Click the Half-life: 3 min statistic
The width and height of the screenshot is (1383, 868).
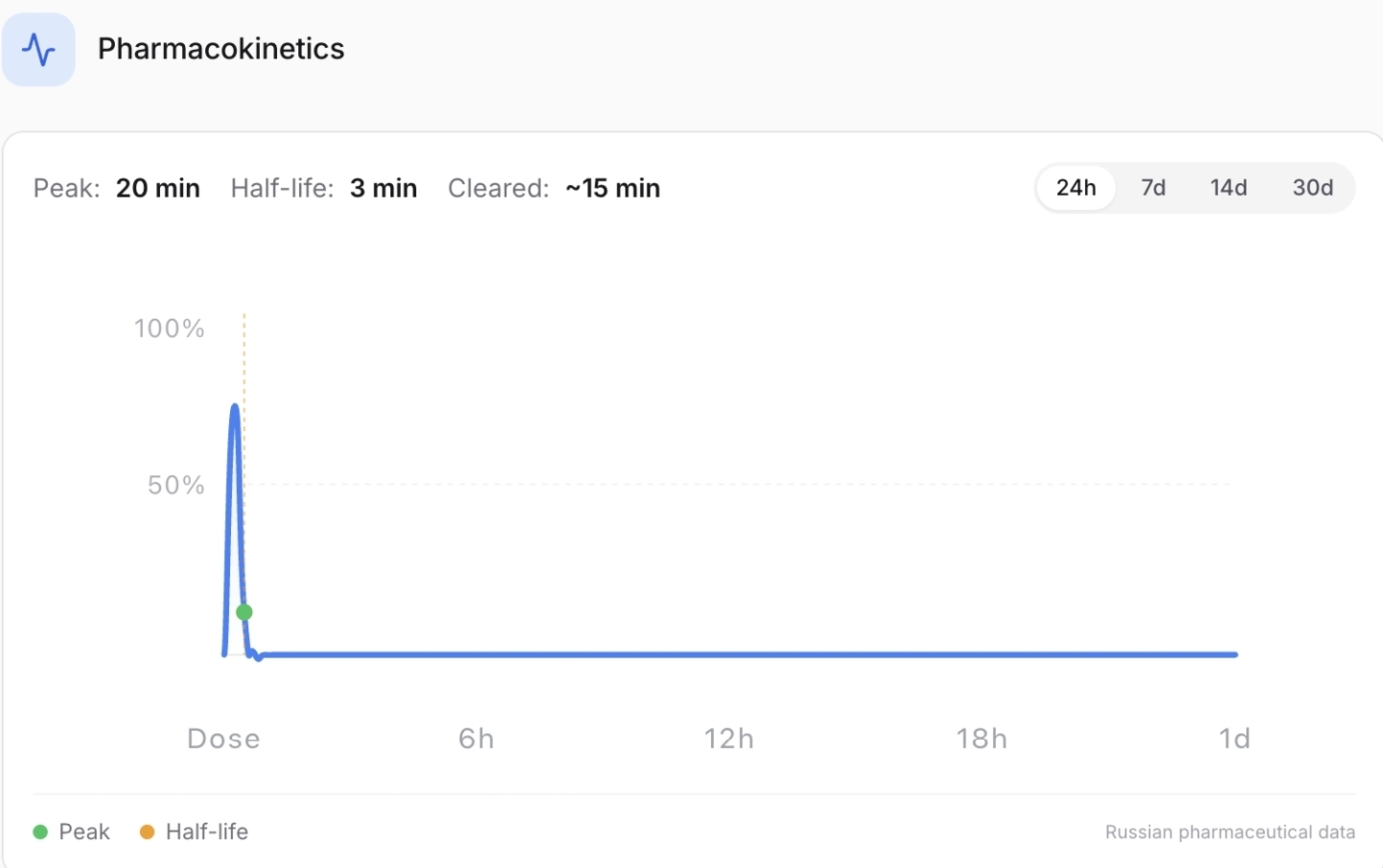tap(323, 188)
